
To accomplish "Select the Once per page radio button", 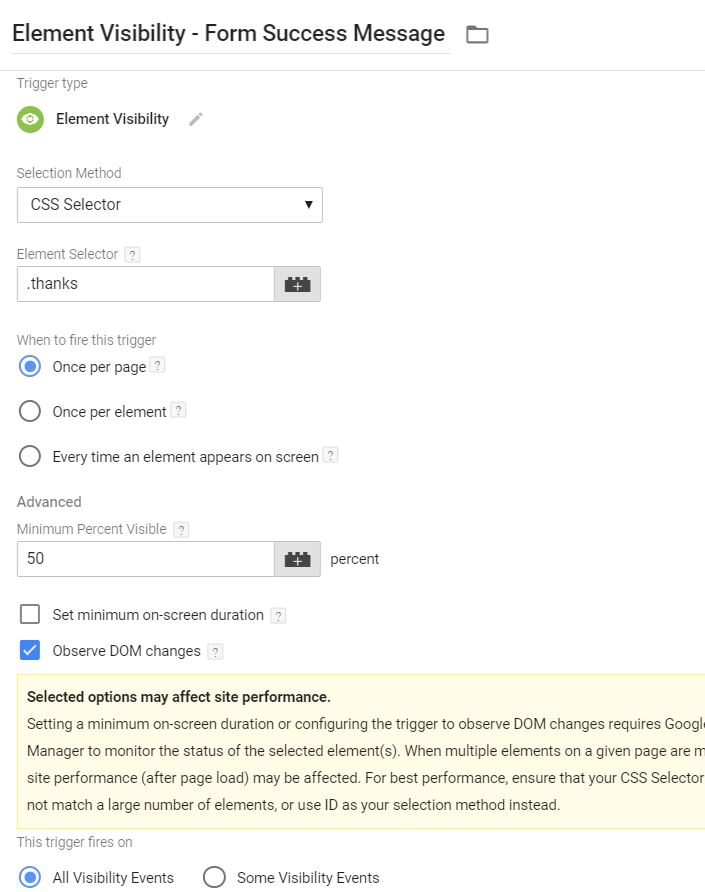I will (31, 367).
